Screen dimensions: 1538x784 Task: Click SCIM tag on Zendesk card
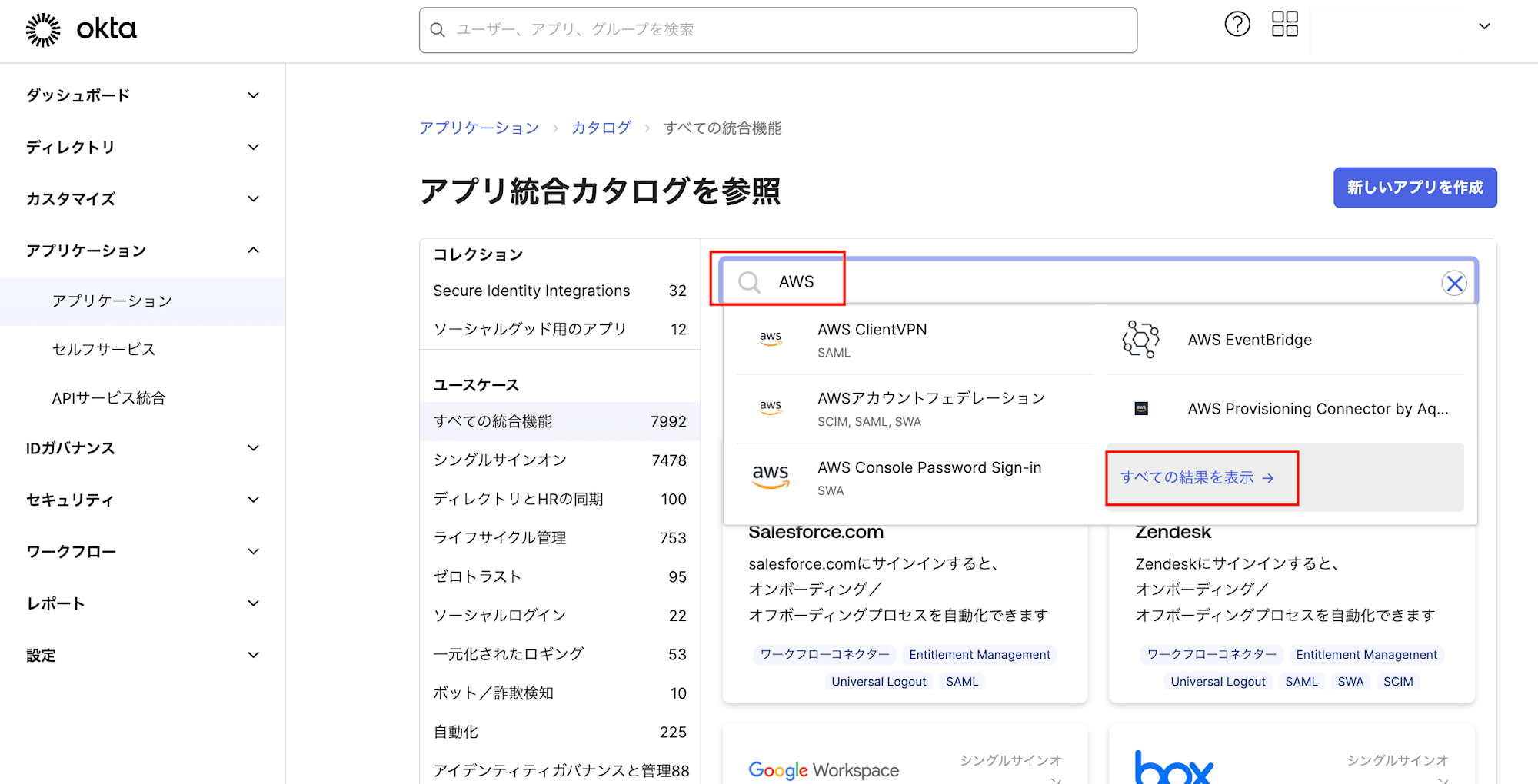1398,681
